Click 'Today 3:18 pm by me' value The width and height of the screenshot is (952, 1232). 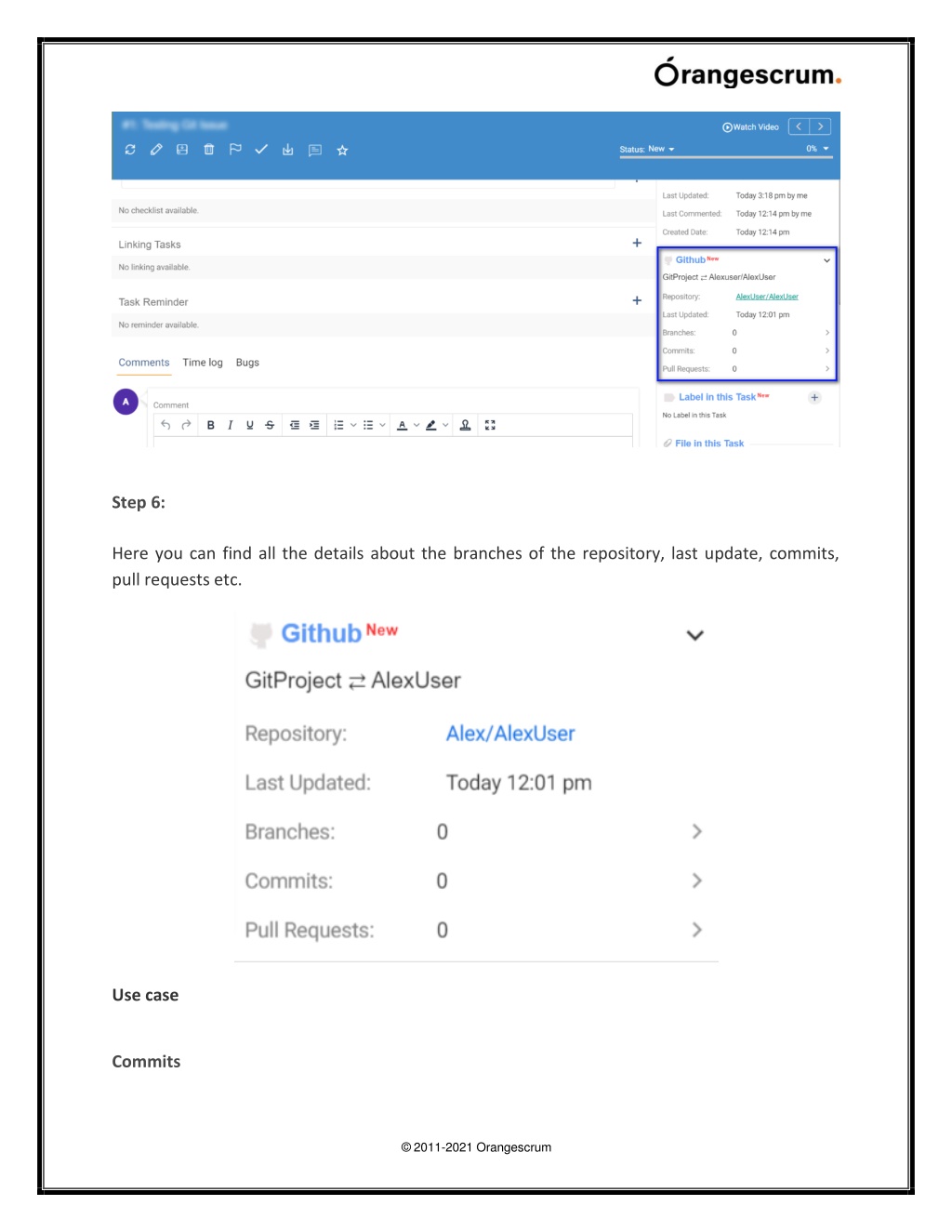[x=772, y=196]
